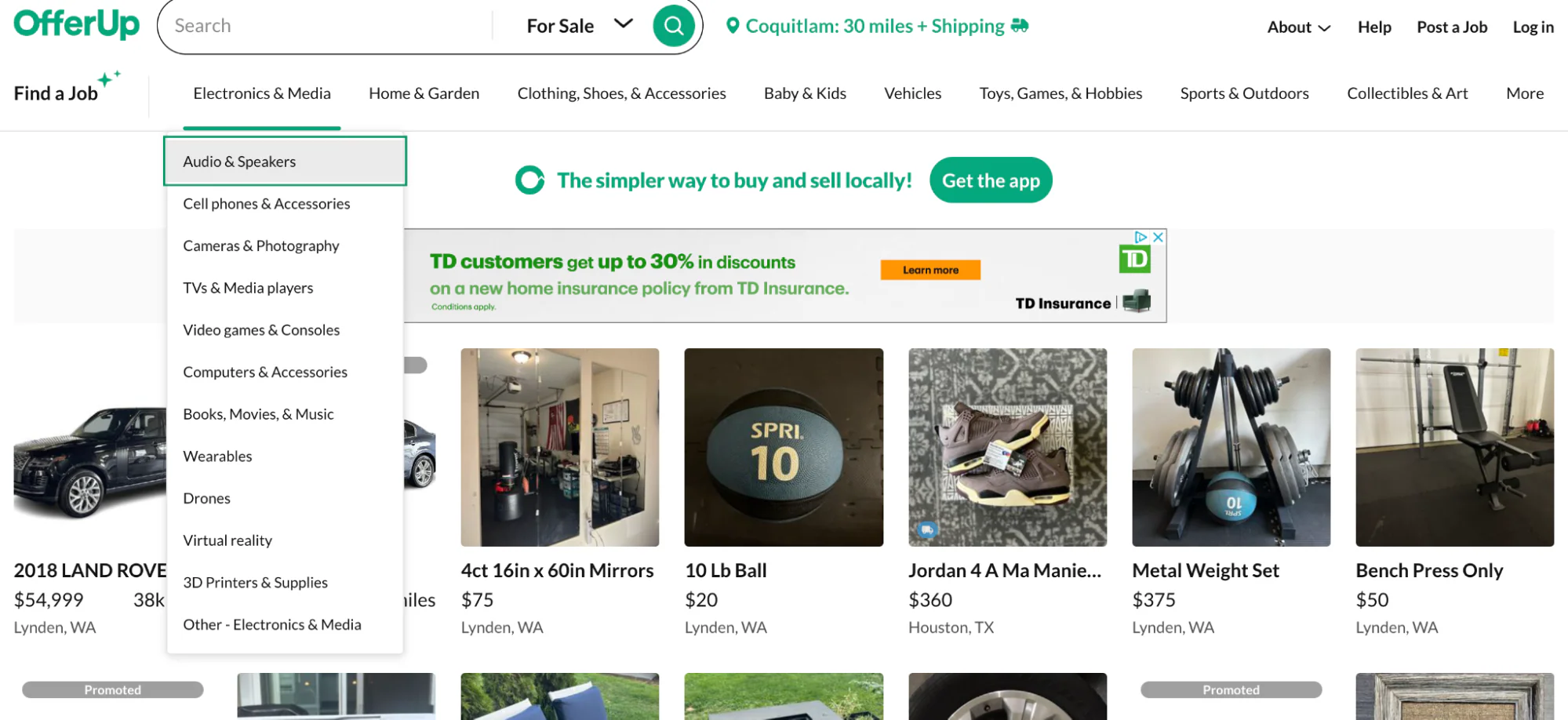The height and width of the screenshot is (720, 1568).
Task: Choose Audio & Speakers in the dropdown list
Action: 238,161
